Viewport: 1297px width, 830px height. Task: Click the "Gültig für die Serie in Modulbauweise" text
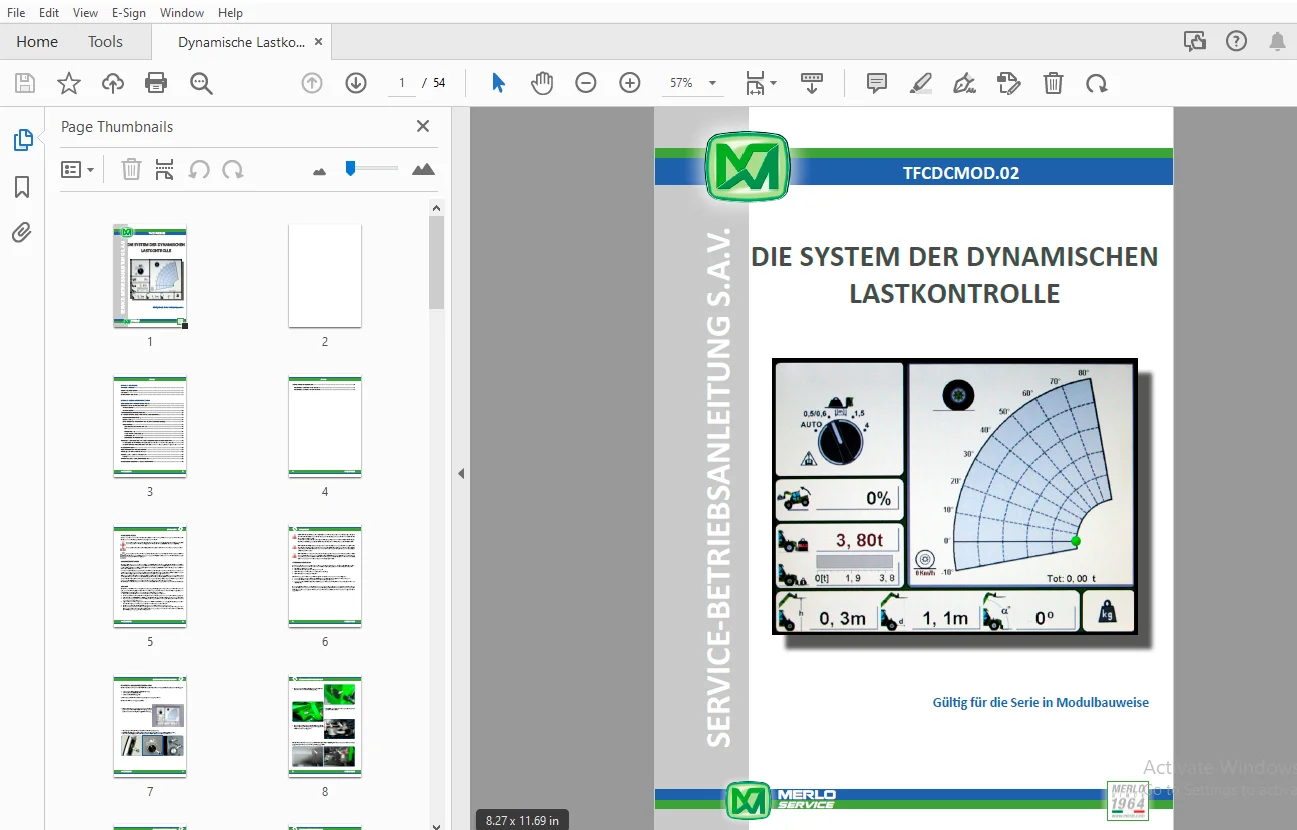[x=1041, y=702]
